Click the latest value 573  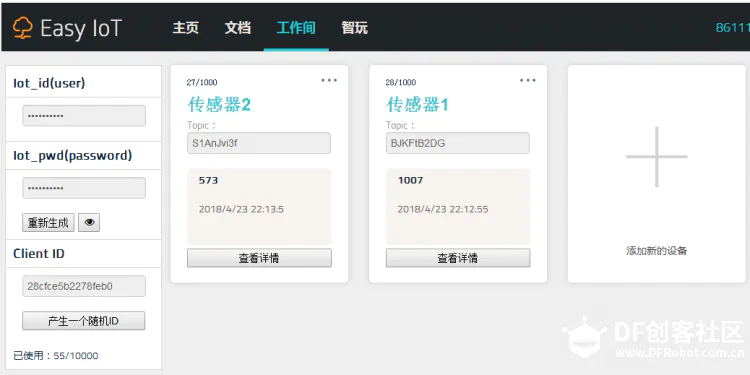(208, 180)
